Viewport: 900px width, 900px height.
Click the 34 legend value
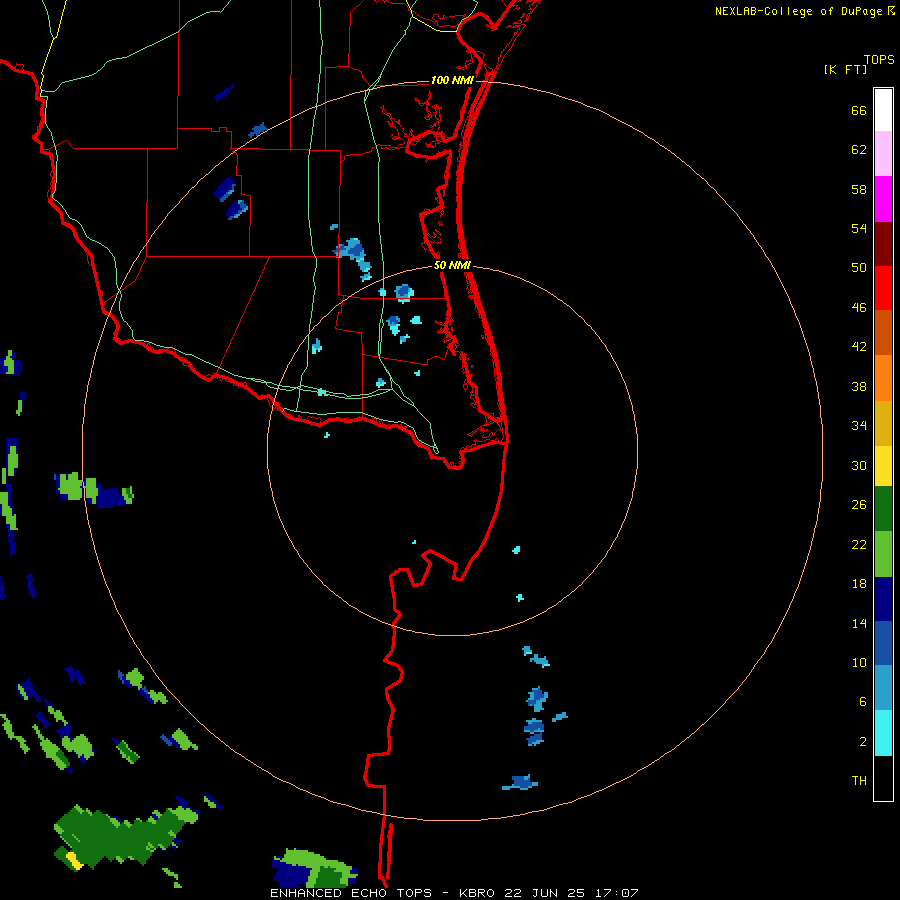coord(859,426)
